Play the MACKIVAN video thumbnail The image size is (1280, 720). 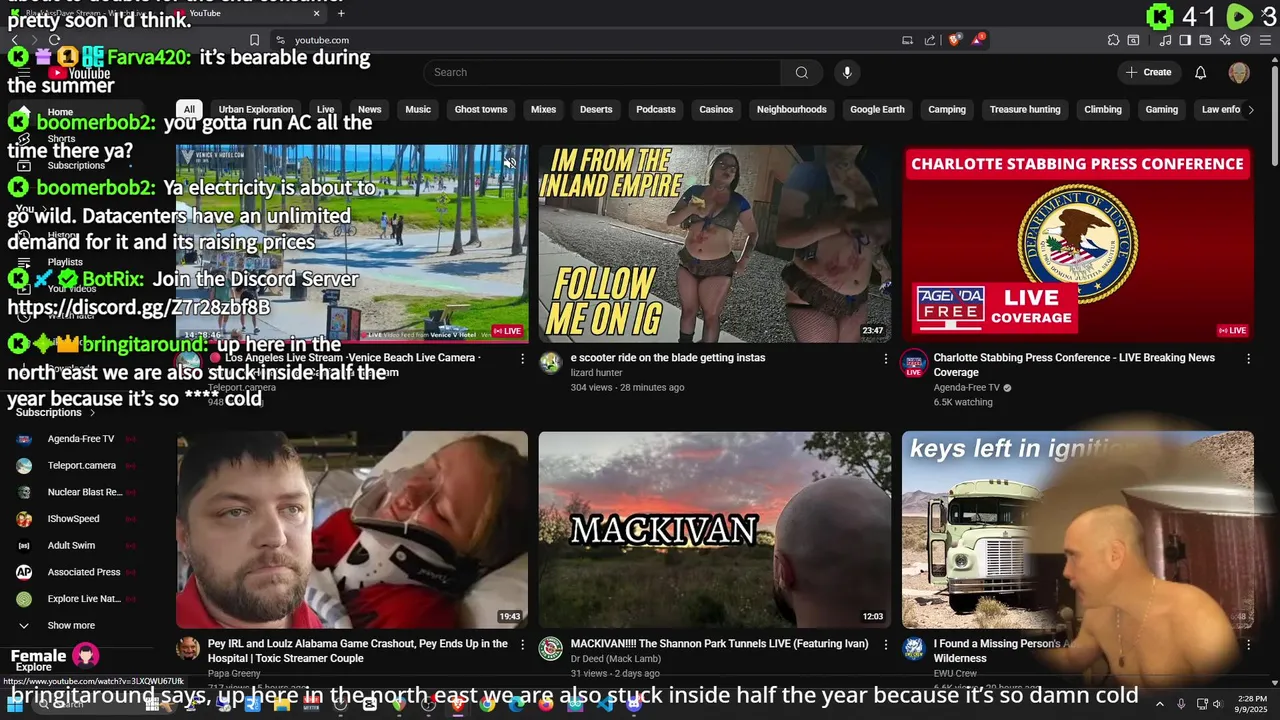click(715, 530)
